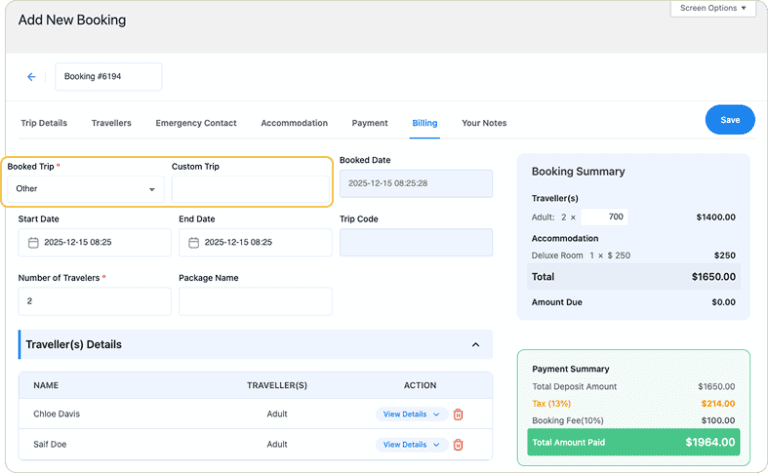Click the Custom Trip input field
This screenshot has height=473, width=768.
pyautogui.click(x=250, y=189)
